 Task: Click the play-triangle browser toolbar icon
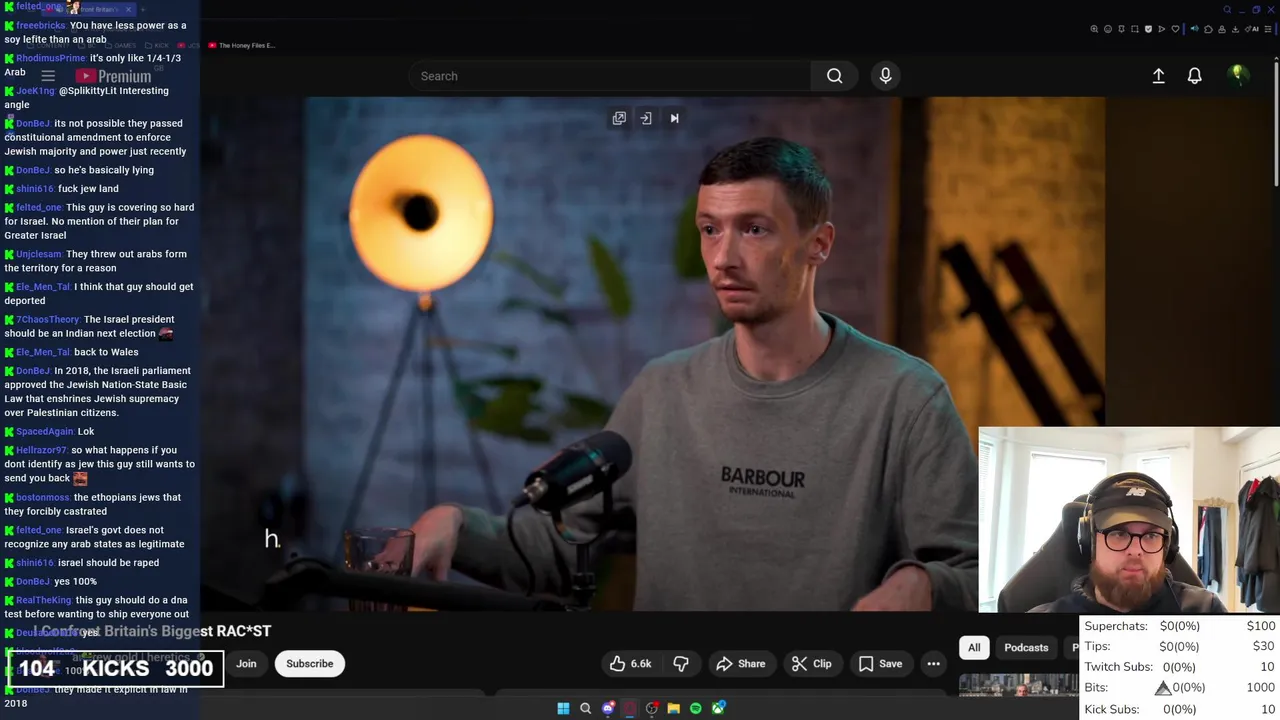[x=1161, y=29]
